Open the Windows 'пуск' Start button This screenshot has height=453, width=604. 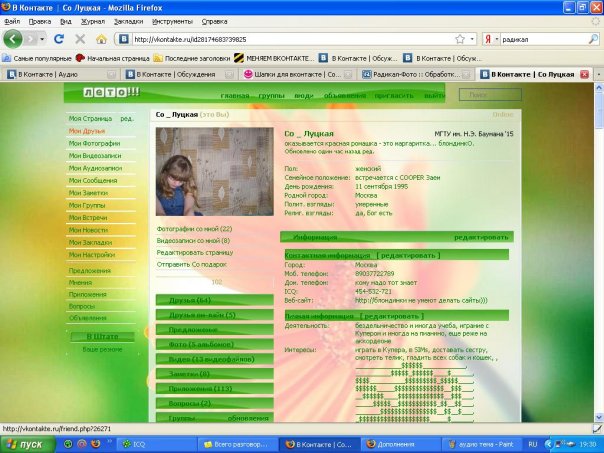26,444
